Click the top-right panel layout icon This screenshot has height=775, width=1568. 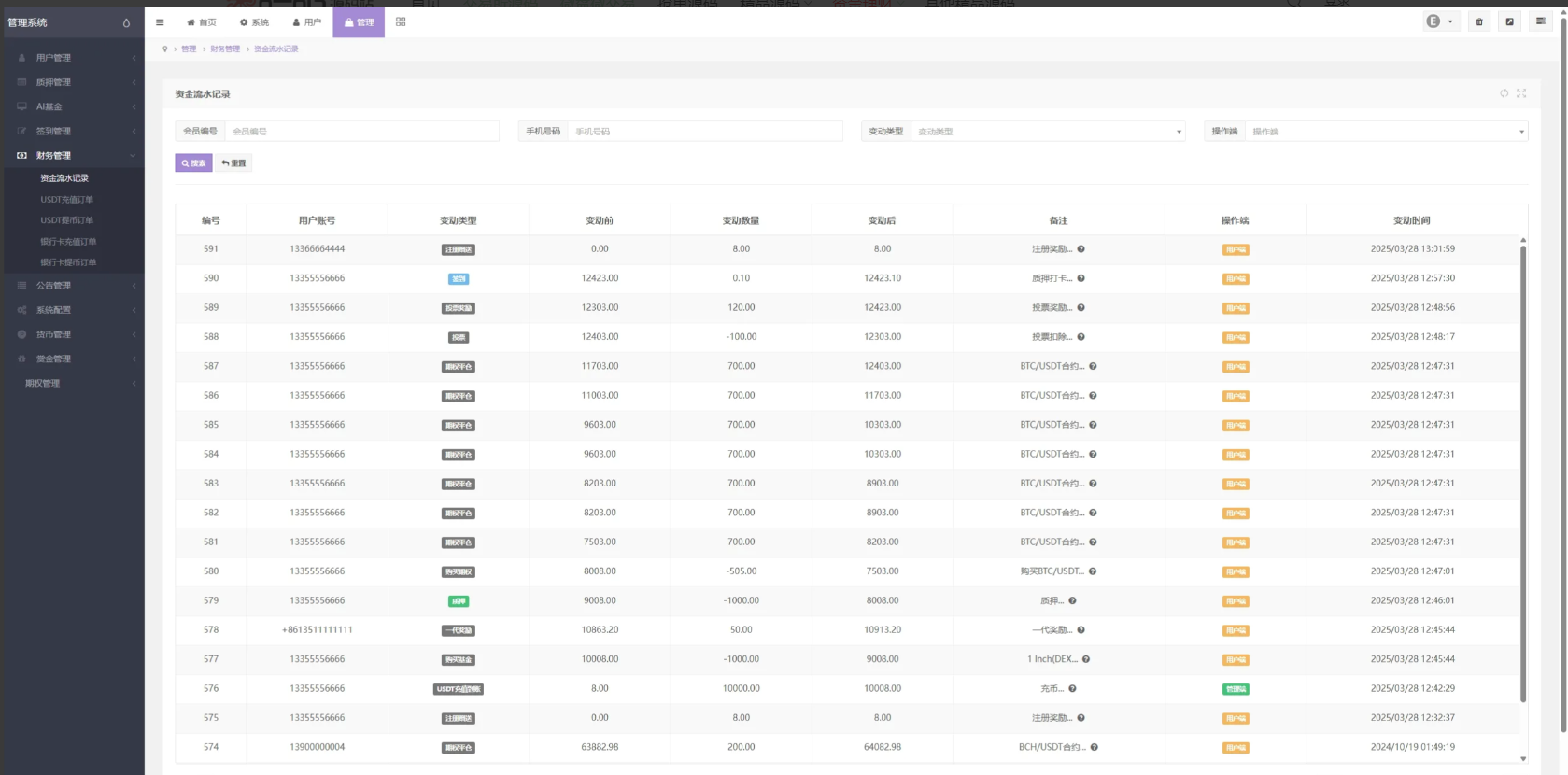pos(1540,21)
